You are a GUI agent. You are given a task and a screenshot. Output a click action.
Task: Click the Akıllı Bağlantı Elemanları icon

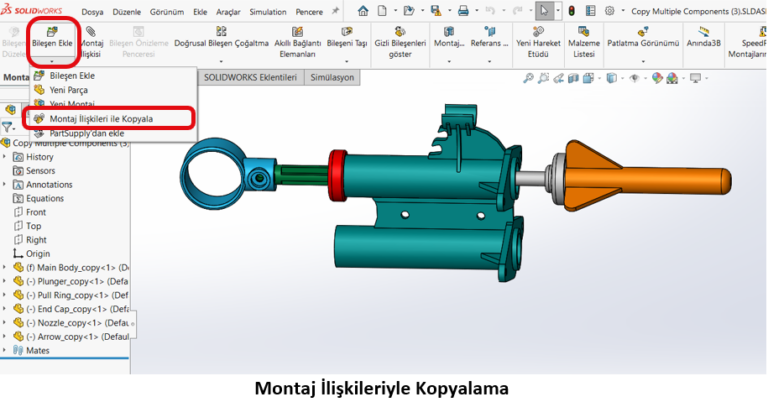[297, 34]
